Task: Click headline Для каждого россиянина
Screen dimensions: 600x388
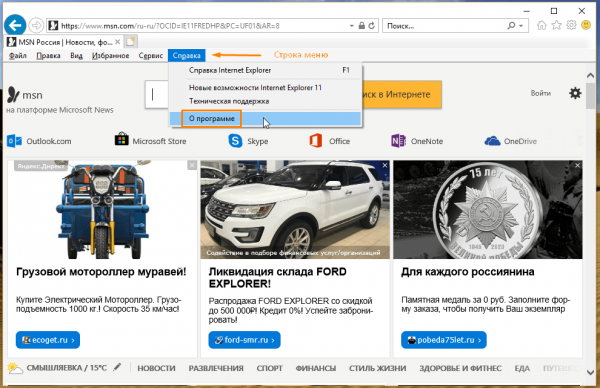Action: tap(468, 272)
